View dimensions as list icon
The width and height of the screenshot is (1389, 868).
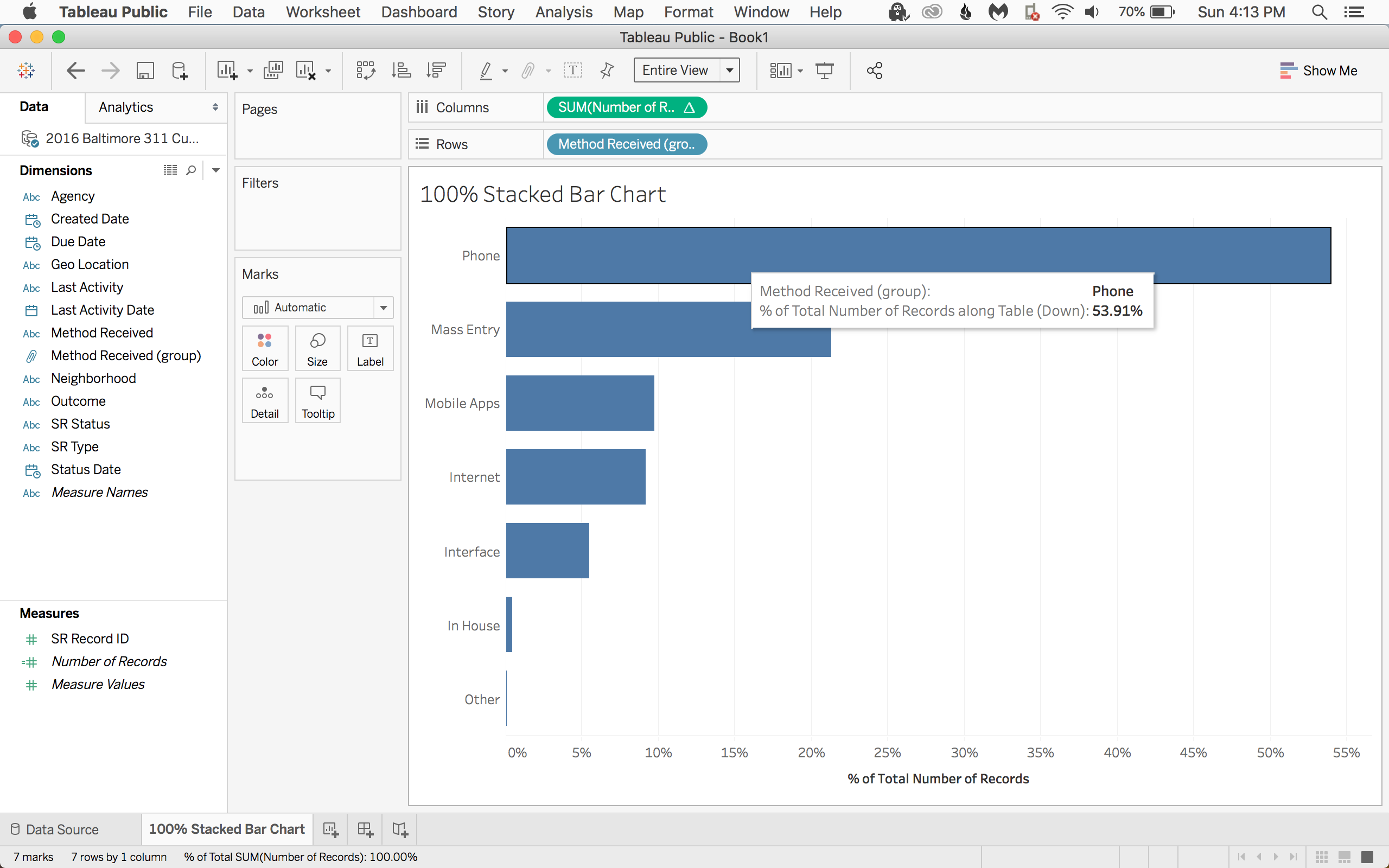[170, 170]
